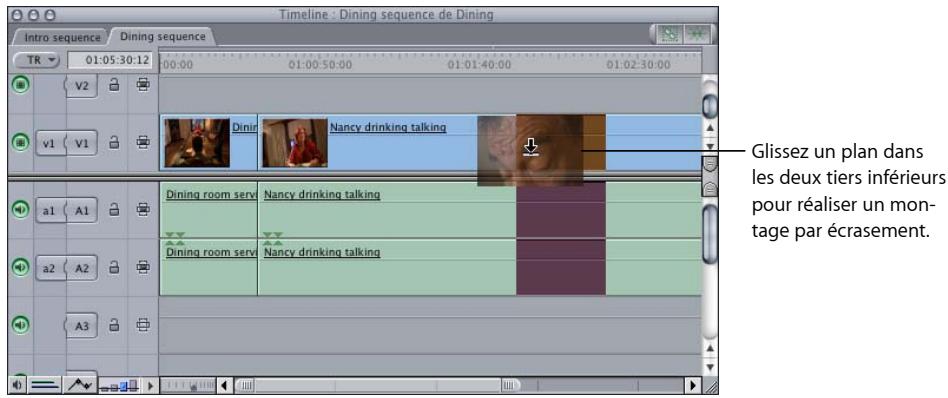Adjust the Zoom control slider
948x398 pixels.
188,385
